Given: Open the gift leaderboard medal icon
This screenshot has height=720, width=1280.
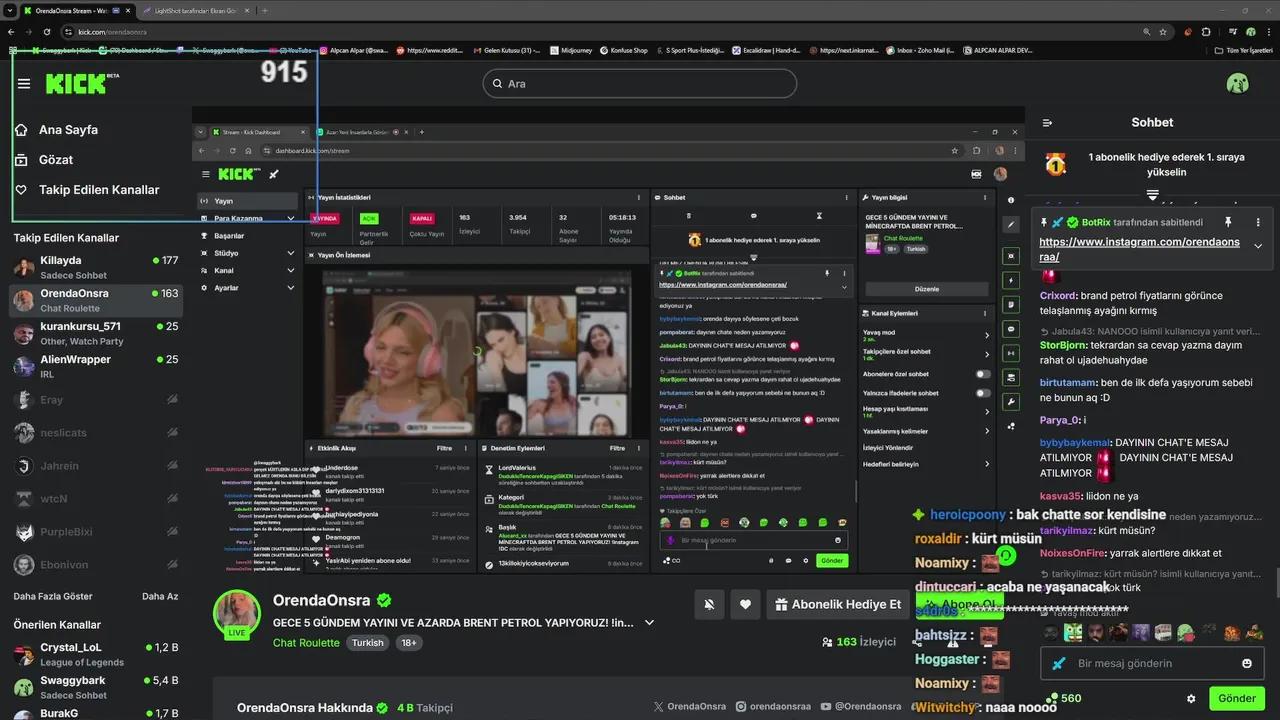Looking at the screenshot, I should click(x=1055, y=164).
